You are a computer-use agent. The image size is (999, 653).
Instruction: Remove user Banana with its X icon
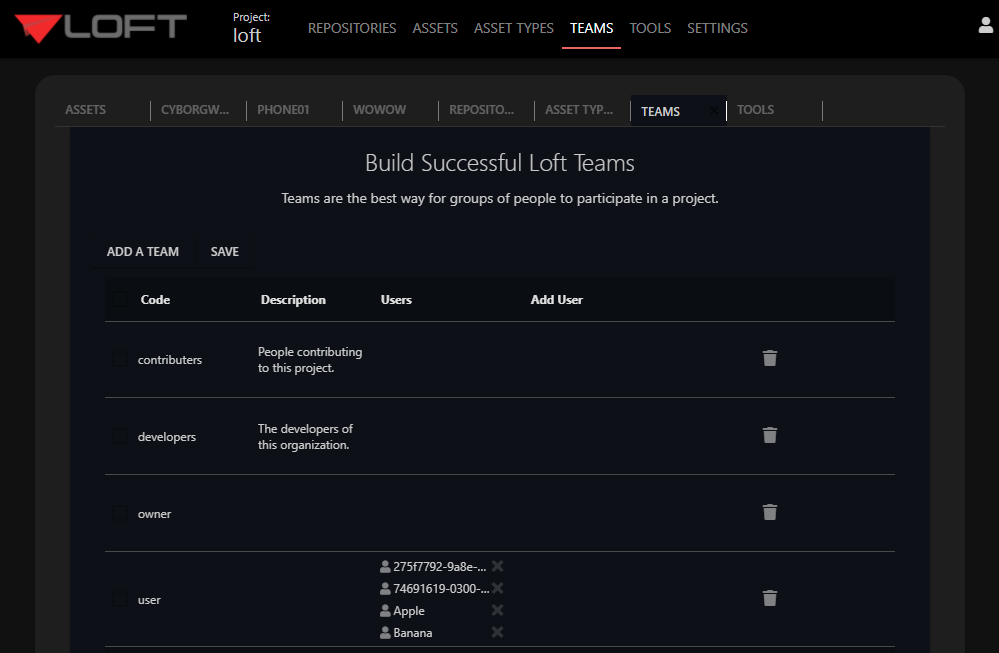click(497, 632)
